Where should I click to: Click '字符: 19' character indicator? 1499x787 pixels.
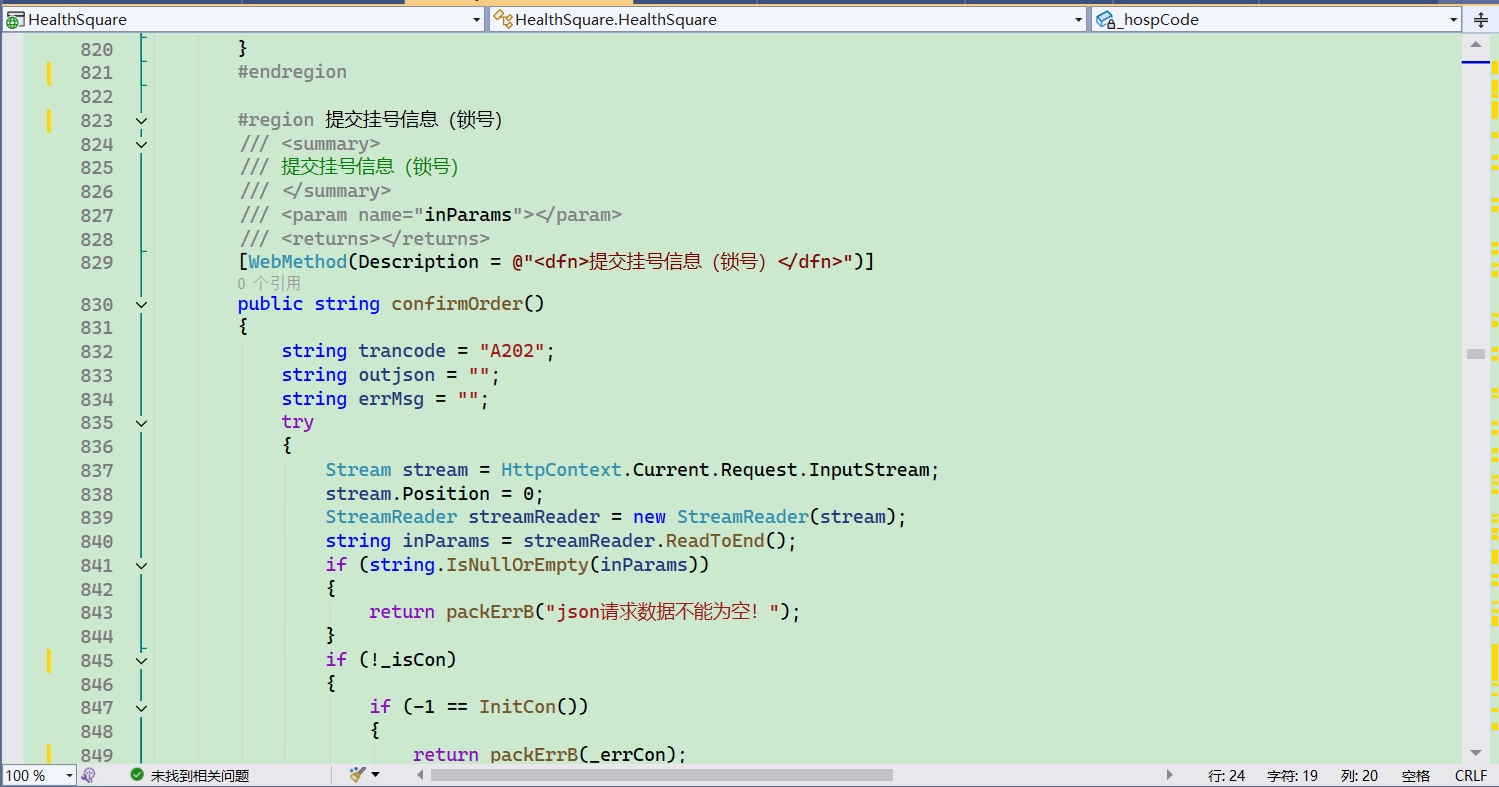(x=1293, y=775)
